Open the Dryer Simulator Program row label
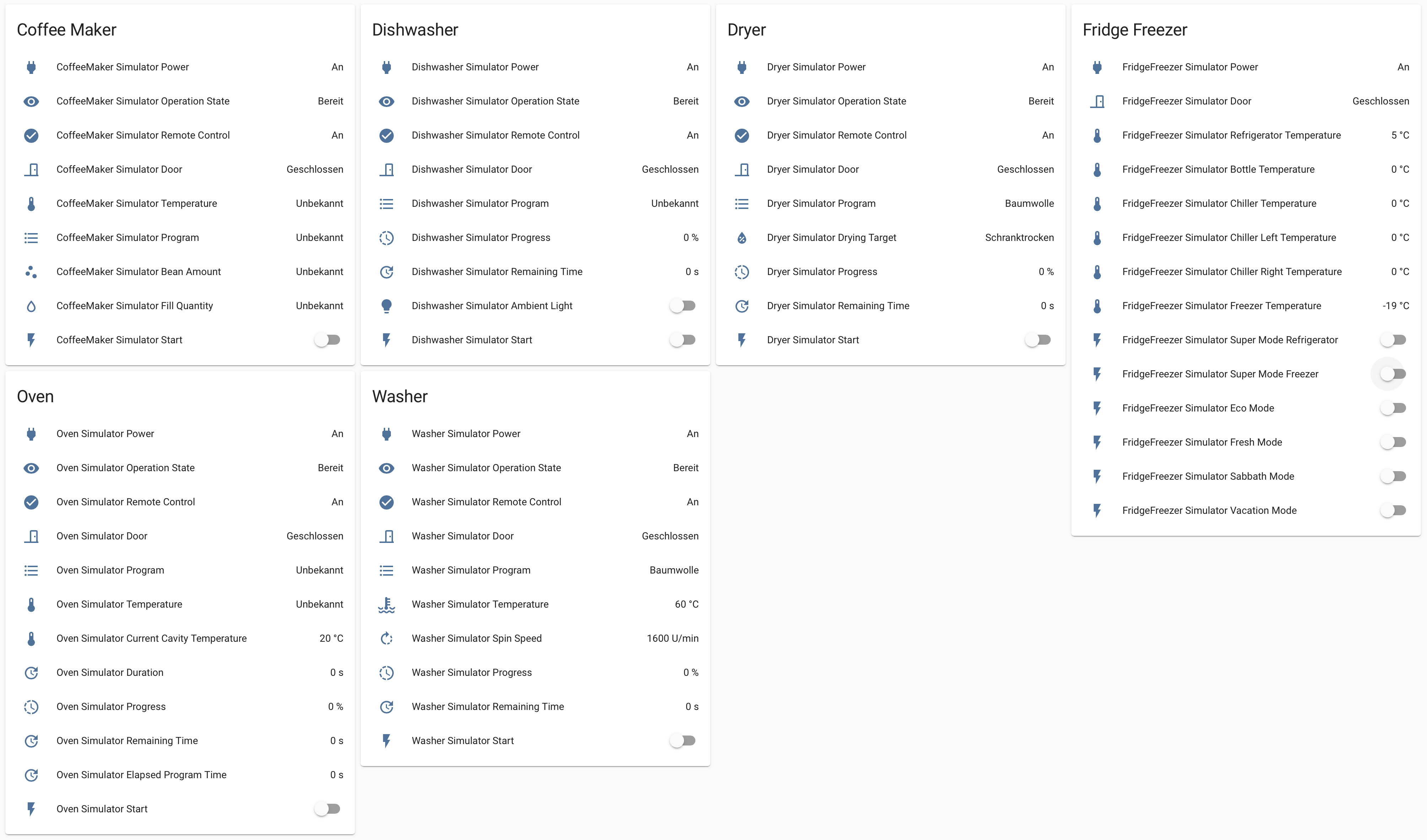Screen dimensions: 1427x840 point(821,203)
